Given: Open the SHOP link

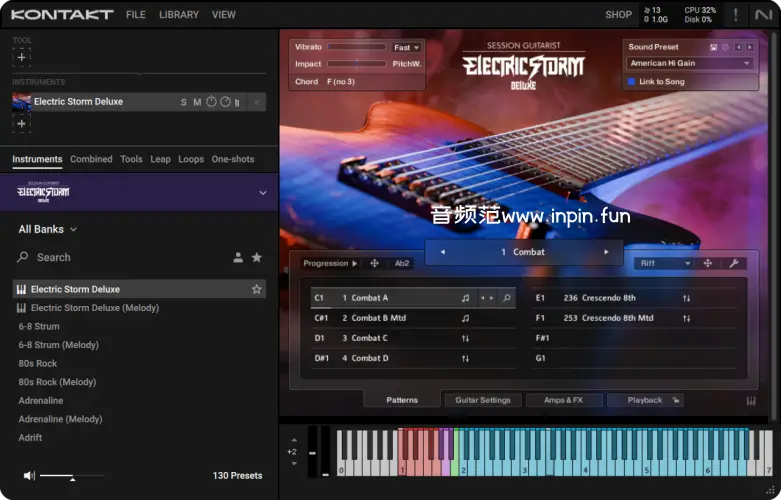Looking at the screenshot, I should [x=618, y=15].
